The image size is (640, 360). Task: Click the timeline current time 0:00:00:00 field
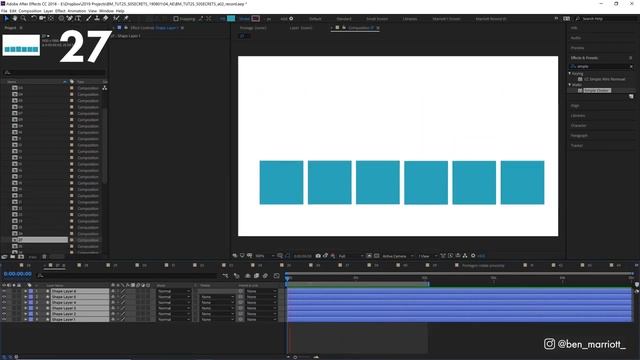click(18, 274)
